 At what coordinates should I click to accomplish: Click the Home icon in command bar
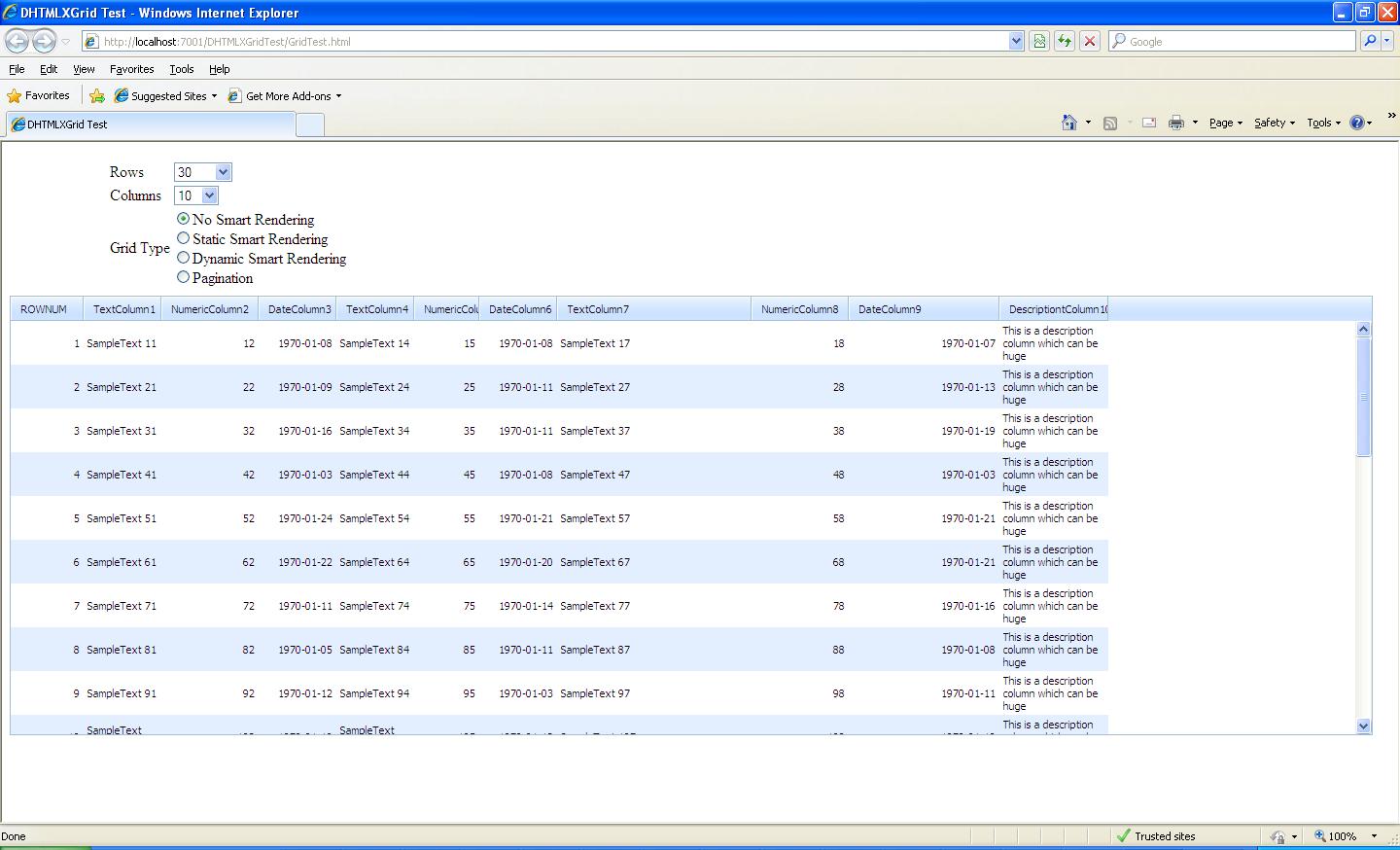(1069, 123)
